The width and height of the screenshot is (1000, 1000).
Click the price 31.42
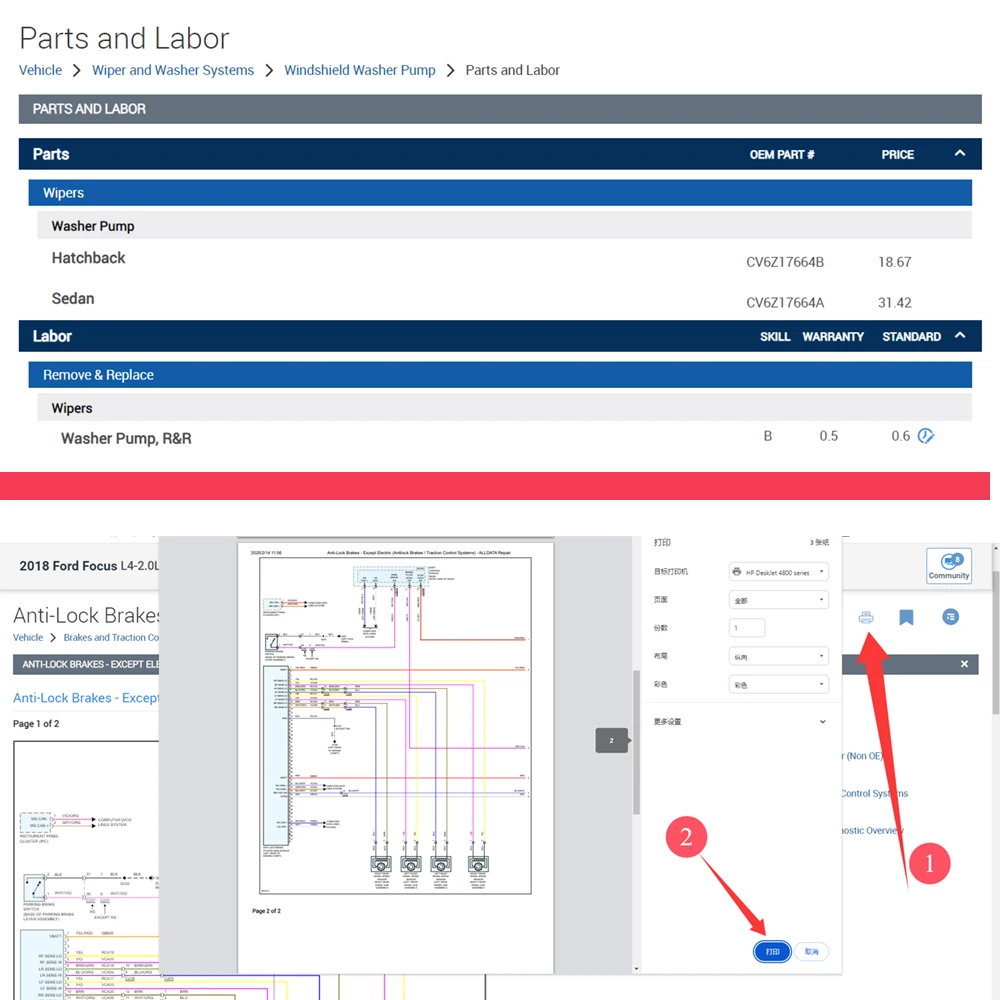pyautogui.click(x=894, y=303)
